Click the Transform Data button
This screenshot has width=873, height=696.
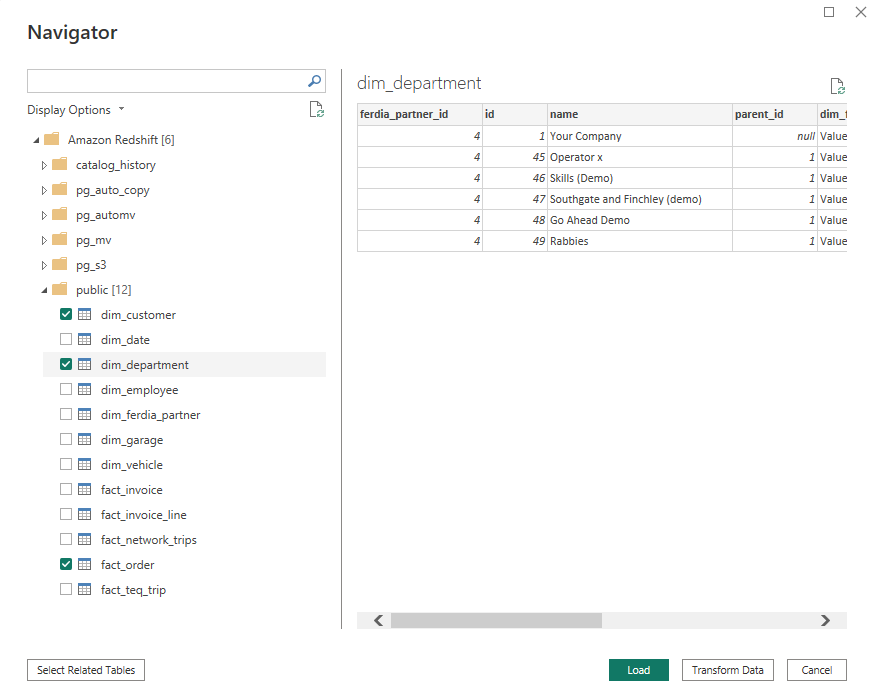(x=728, y=670)
